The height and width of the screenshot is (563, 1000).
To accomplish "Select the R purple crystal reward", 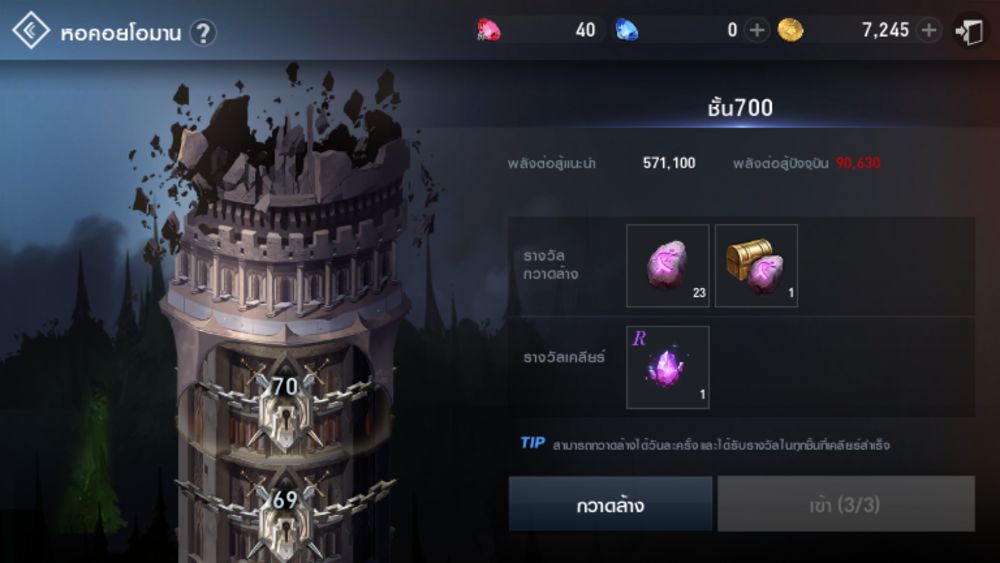I will coord(668,367).
